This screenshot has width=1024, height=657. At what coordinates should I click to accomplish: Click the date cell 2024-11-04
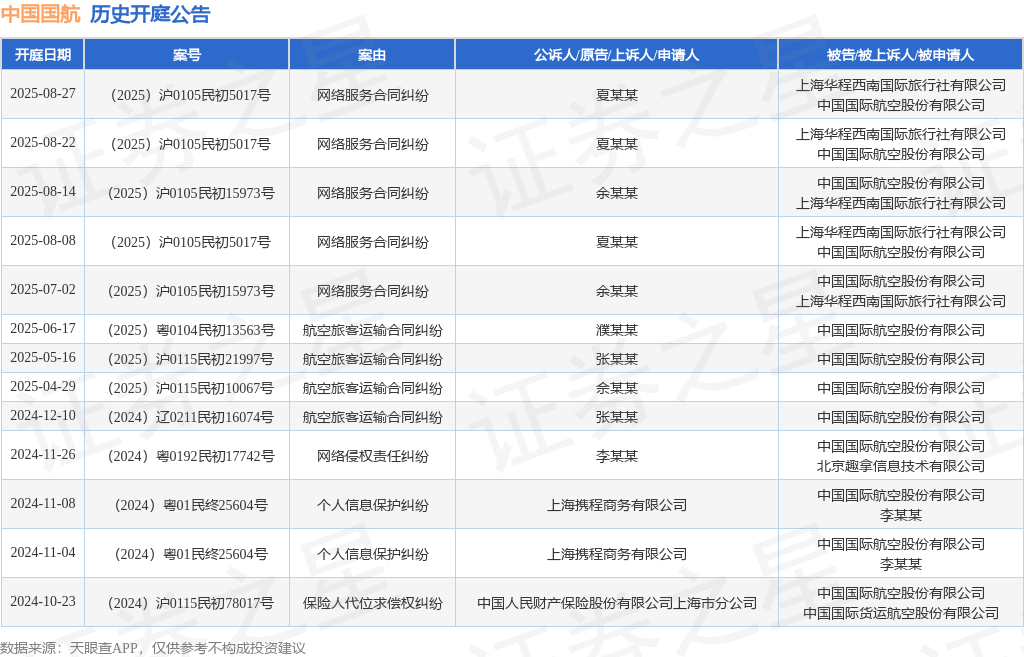point(43,552)
